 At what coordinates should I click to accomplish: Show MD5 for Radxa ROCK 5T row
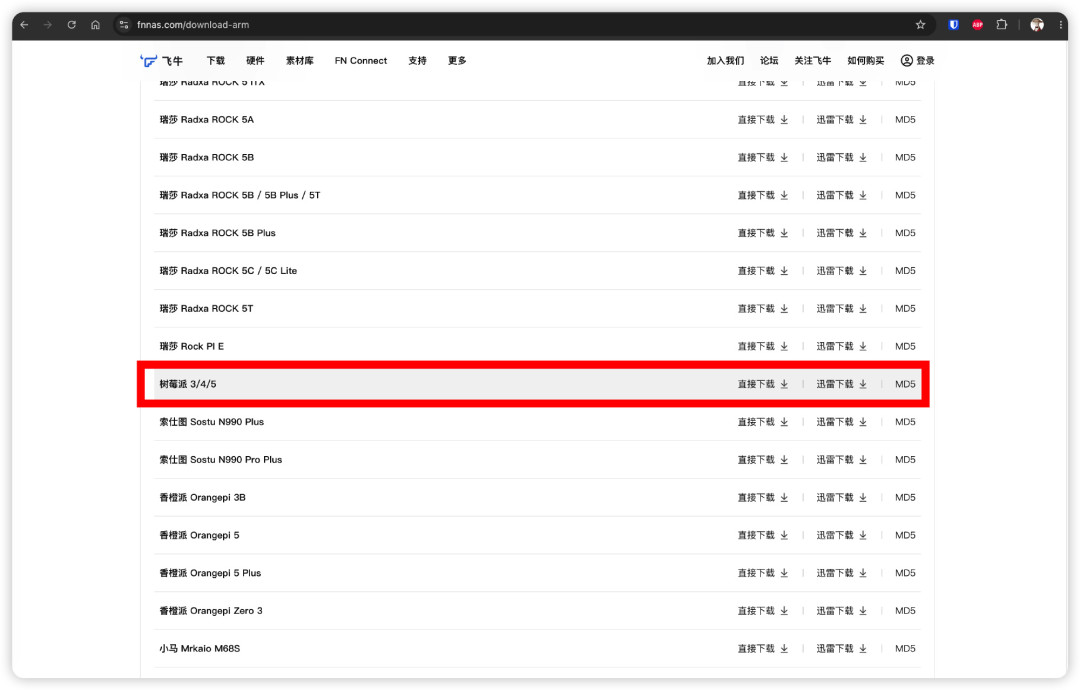coord(905,309)
